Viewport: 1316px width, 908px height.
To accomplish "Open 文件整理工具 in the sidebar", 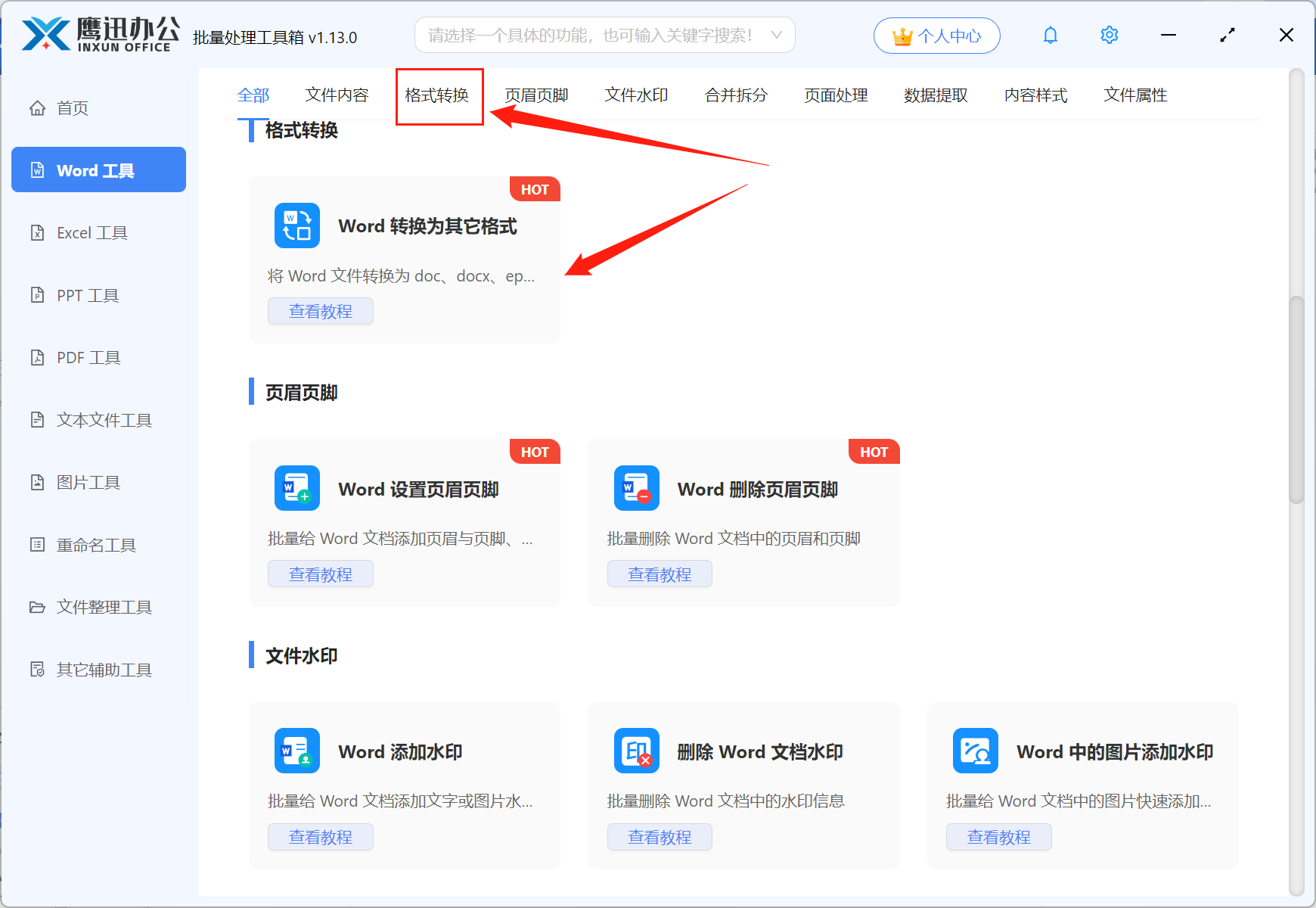I will [103, 607].
